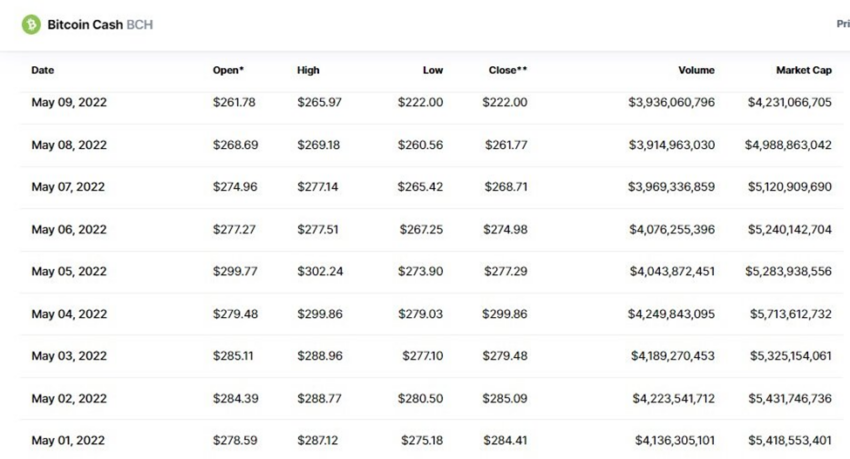This screenshot has height=459, width=850.
Task: Open the Bitcoin Cash BCH title link
Action: pyautogui.click(x=100, y=25)
